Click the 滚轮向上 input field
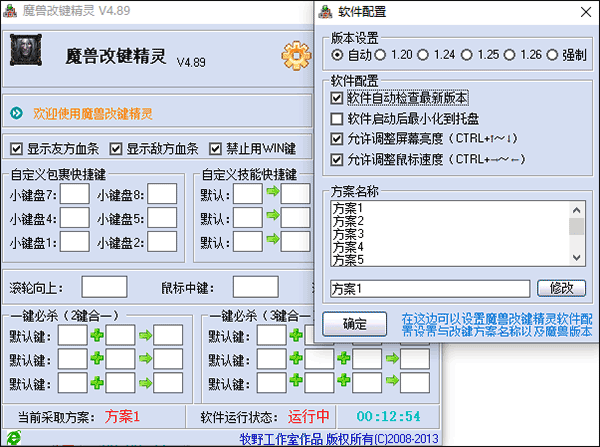 pyautogui.click(x=104, y=287)
